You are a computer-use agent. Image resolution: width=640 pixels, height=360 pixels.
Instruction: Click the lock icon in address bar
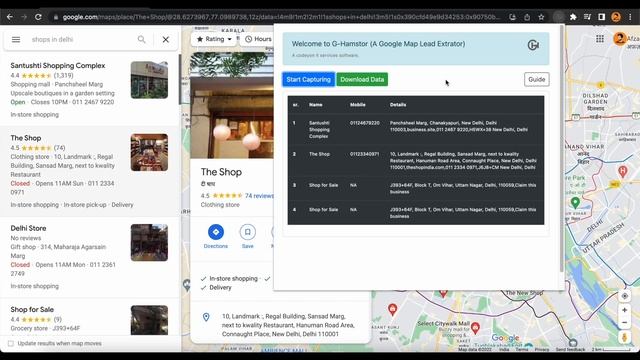coord(56,17)
